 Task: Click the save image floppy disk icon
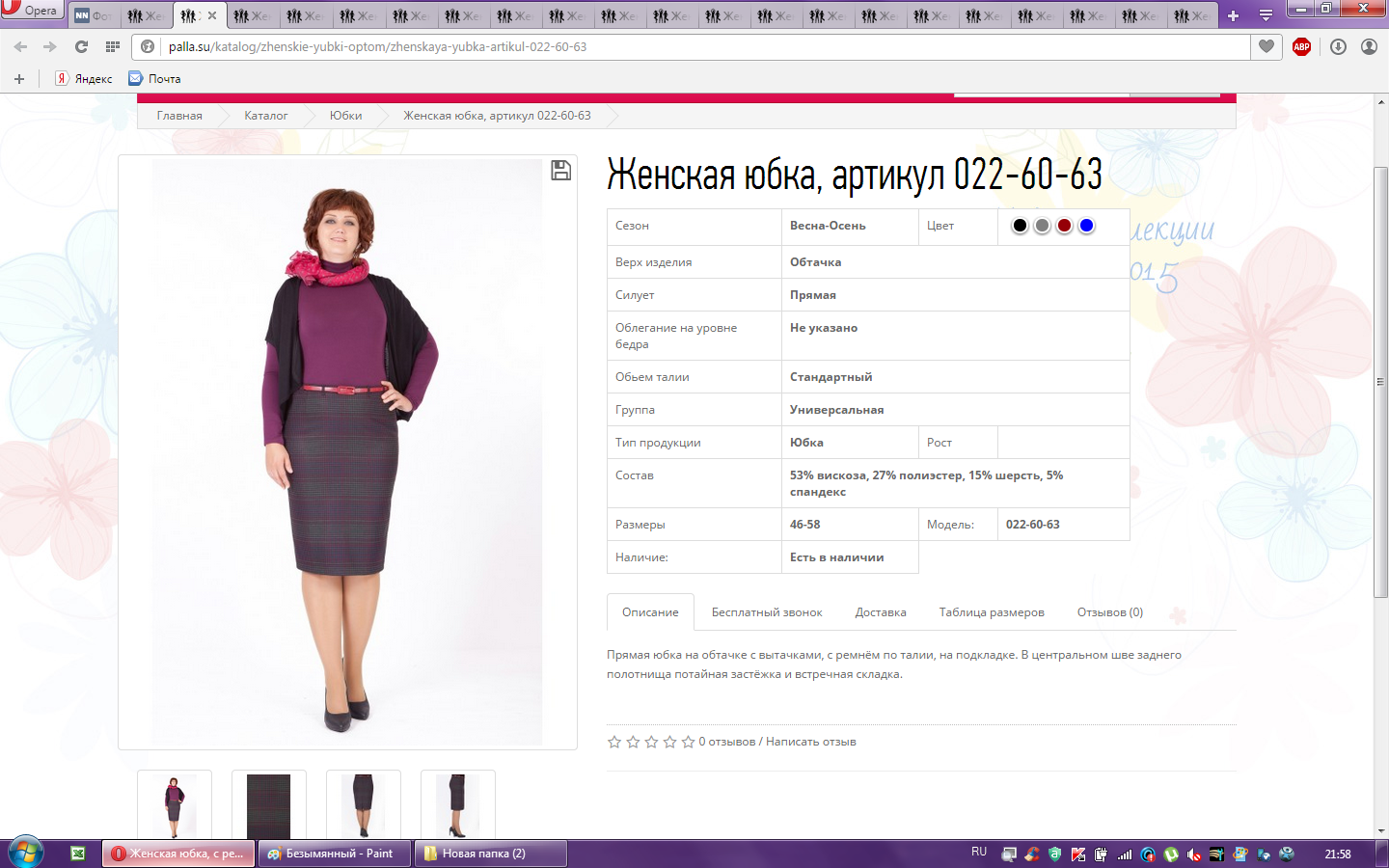point(560,171)
